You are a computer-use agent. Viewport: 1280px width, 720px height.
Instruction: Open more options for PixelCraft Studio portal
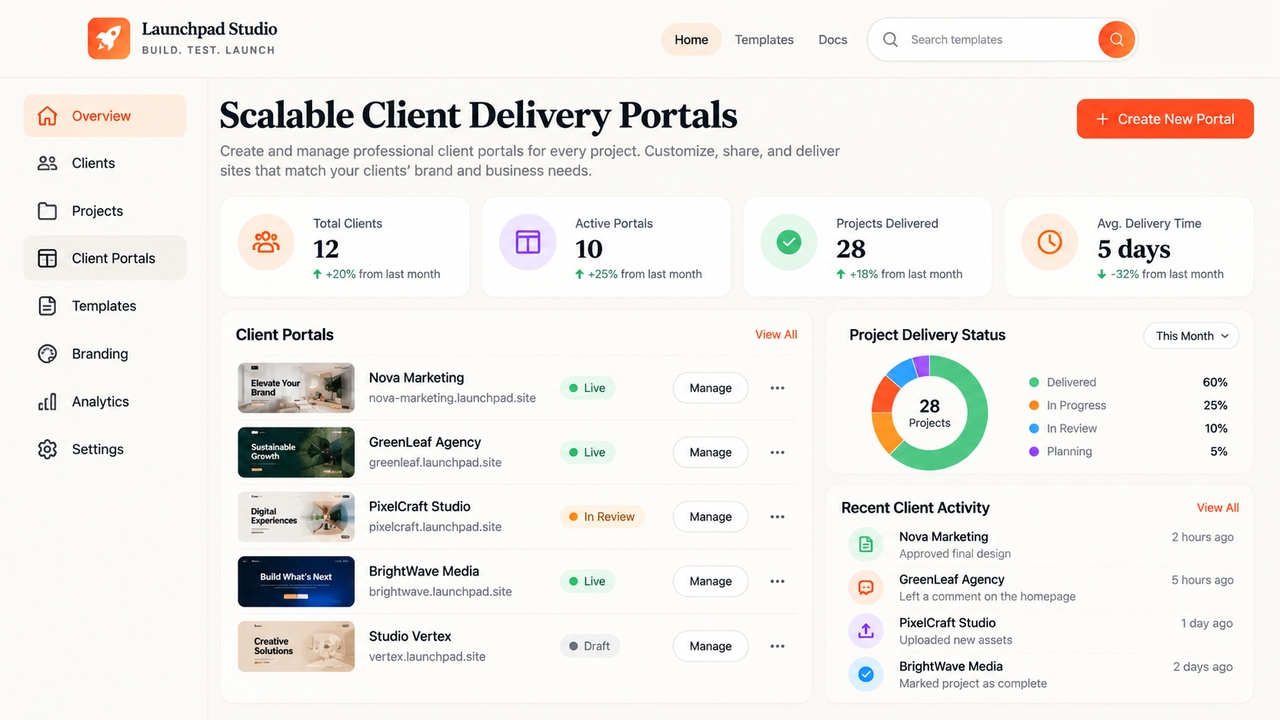777,517
